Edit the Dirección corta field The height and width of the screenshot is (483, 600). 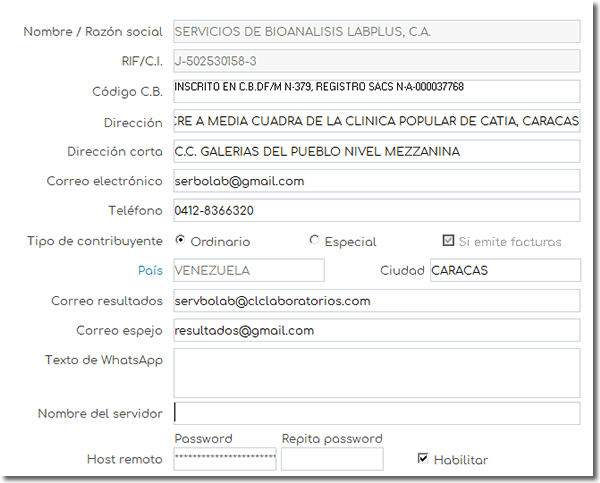pos(376,152)
